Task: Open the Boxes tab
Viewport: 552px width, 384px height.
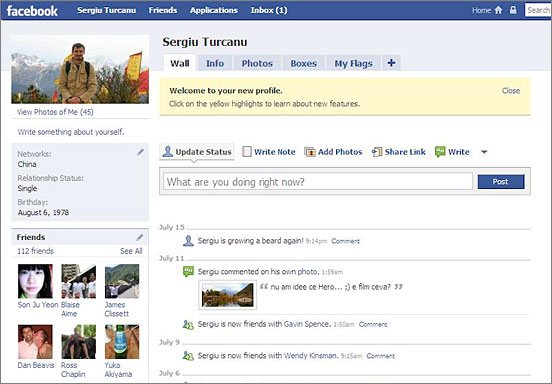Action: tap(303, 63)
